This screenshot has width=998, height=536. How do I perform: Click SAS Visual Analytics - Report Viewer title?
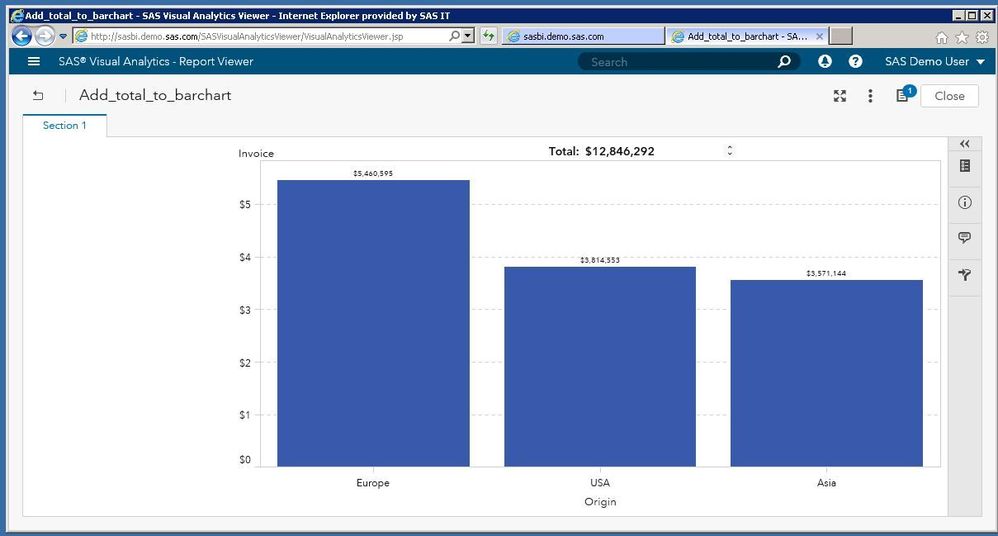tap(156, 62)
